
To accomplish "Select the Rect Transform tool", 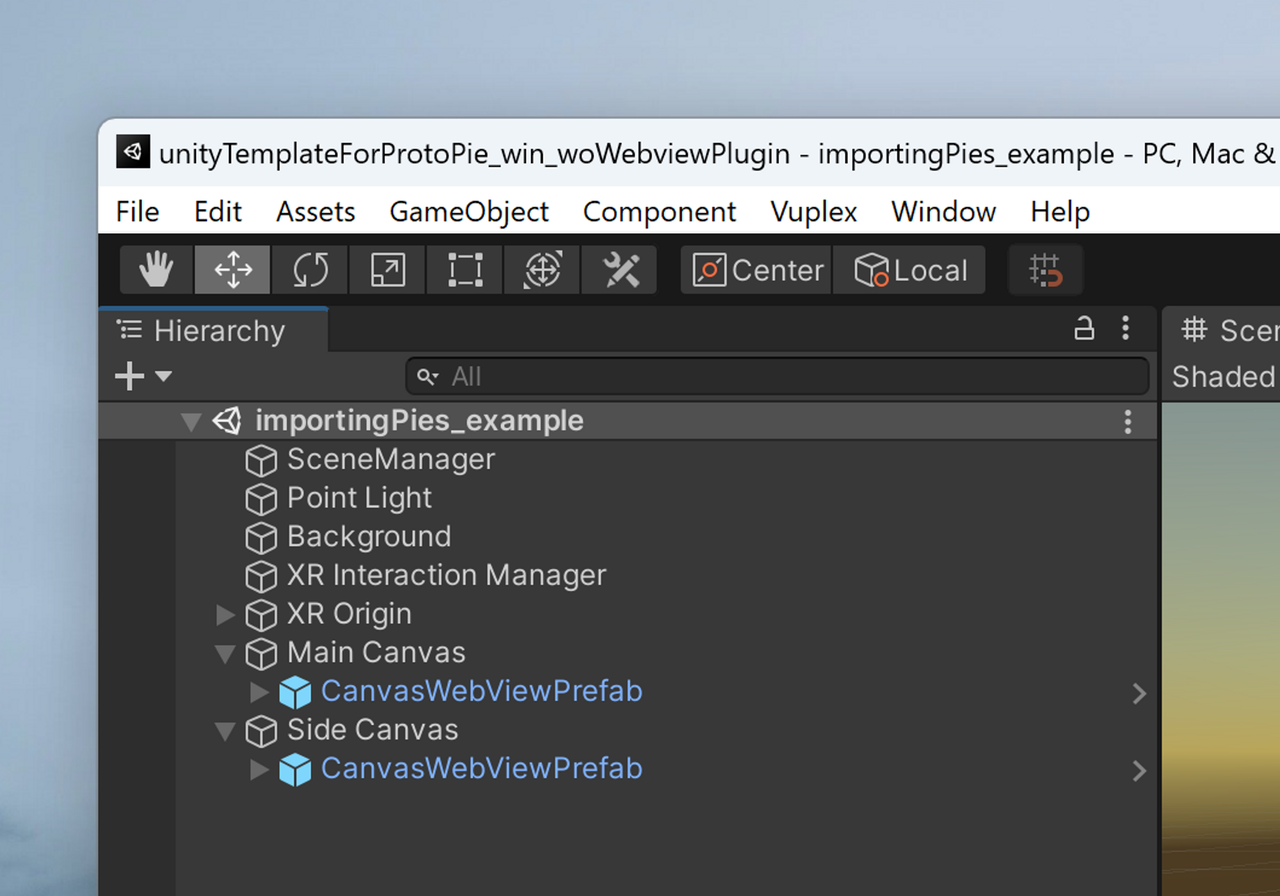I will pos(465,270).
